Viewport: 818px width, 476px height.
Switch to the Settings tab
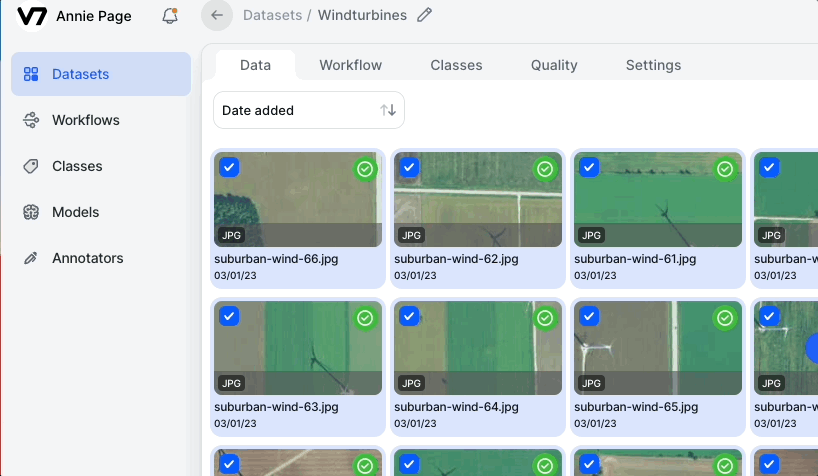(x=654, y=65)
